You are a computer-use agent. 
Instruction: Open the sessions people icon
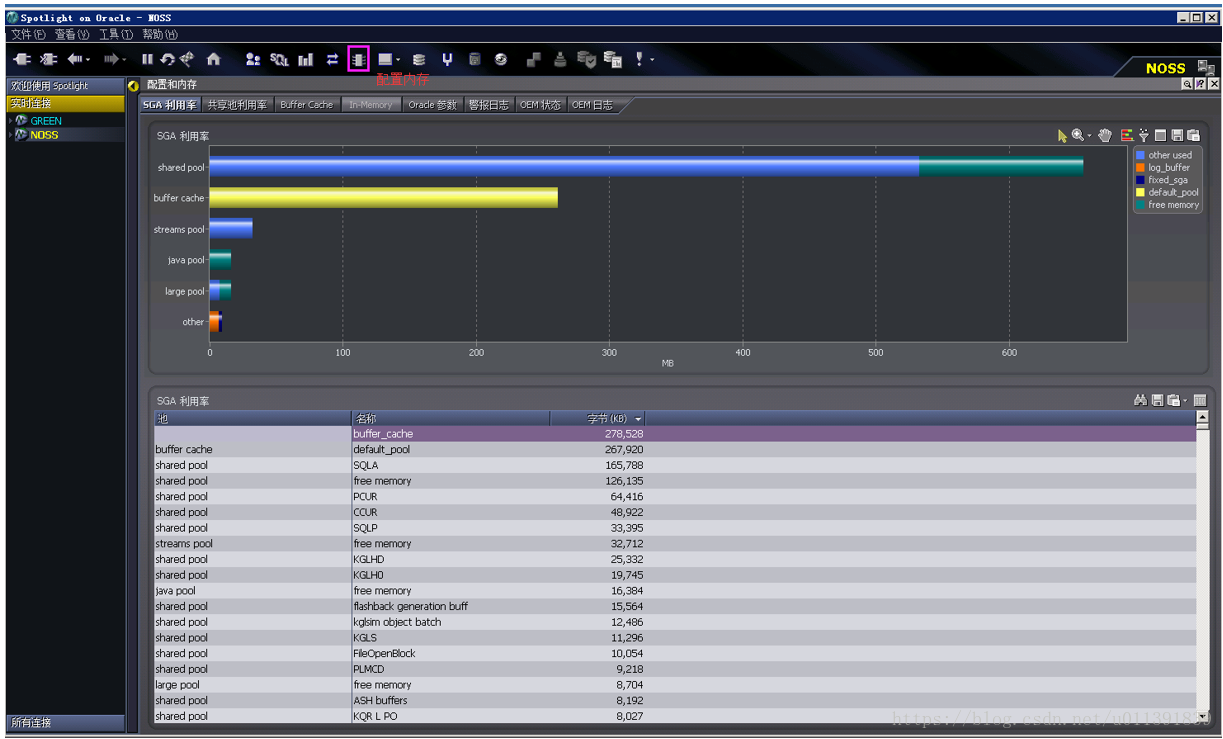[253, 60]
